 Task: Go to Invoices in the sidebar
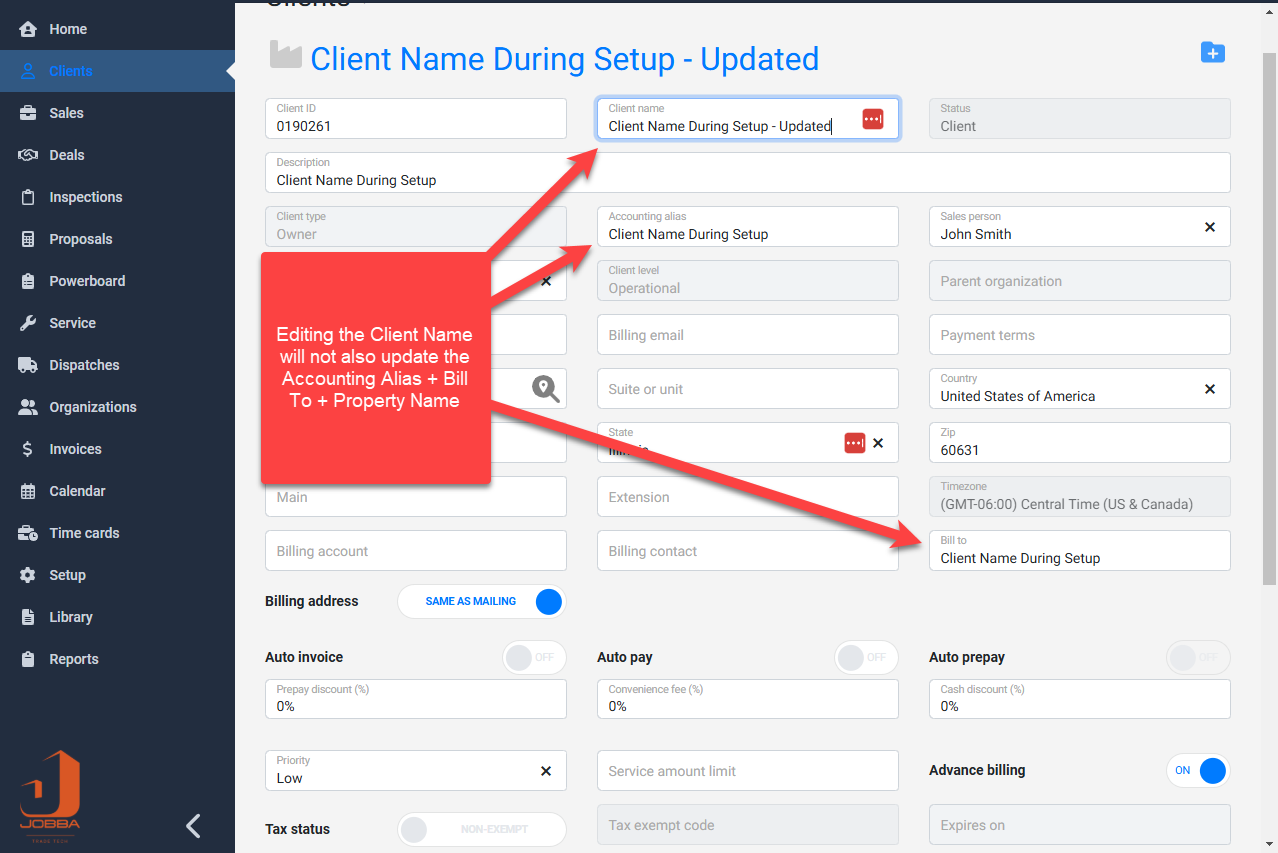click(x=75, y=449)
